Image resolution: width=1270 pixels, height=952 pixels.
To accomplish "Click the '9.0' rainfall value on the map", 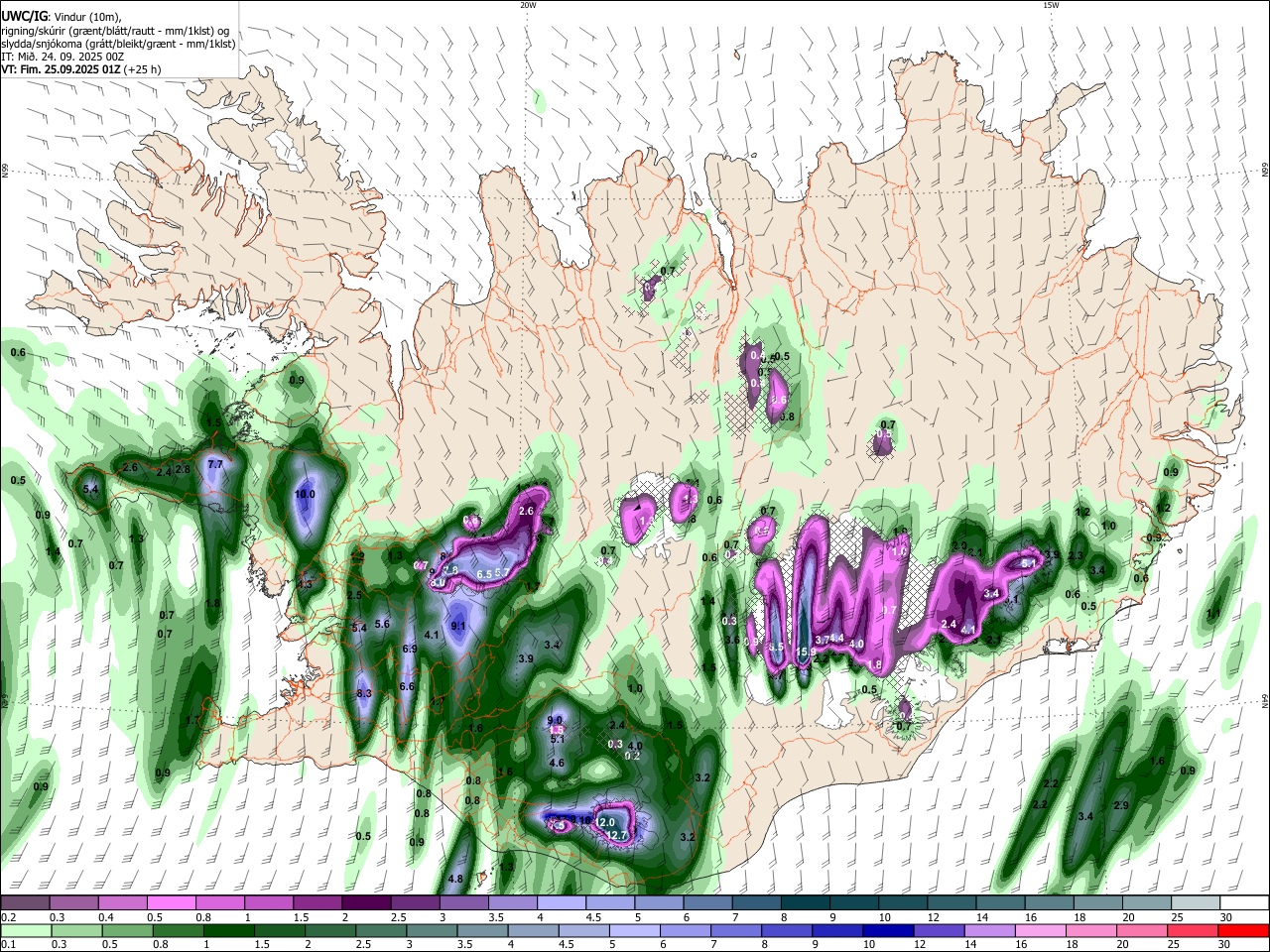I will (x=556, y=720).
